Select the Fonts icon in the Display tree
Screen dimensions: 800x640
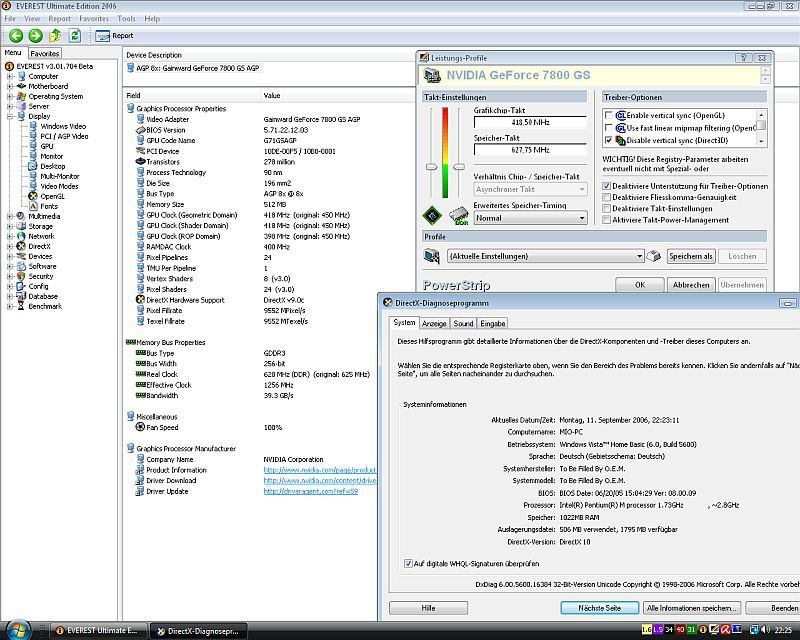[33, 206]
